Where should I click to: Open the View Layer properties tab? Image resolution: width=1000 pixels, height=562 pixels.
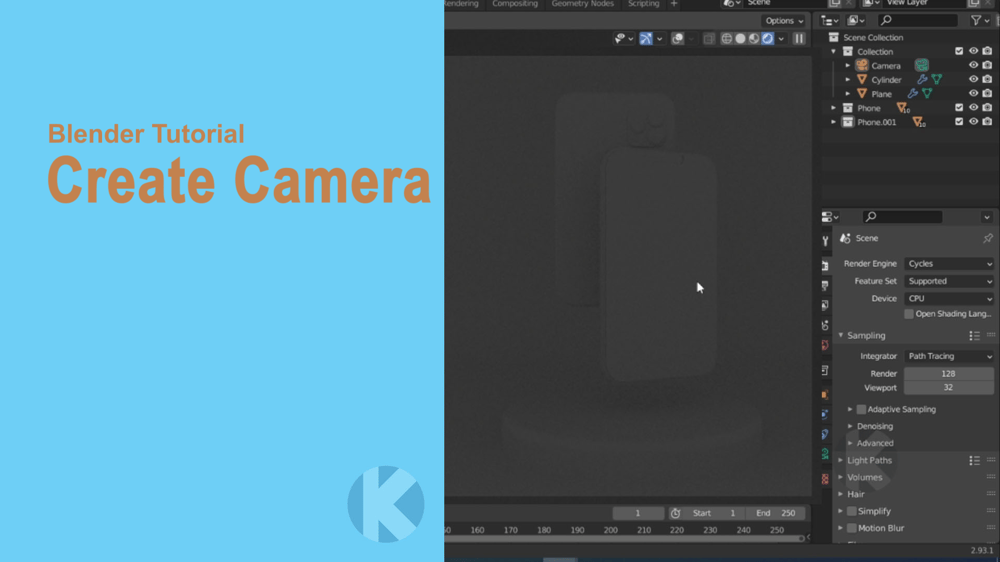(x=825, y=305)
